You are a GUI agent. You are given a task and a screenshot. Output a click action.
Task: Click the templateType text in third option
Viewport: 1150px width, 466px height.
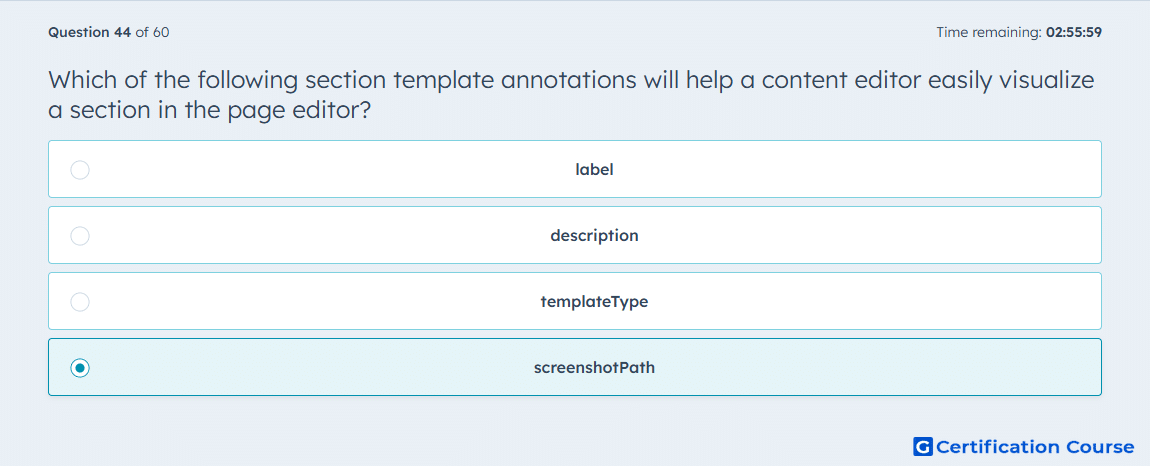pos(594,302)
